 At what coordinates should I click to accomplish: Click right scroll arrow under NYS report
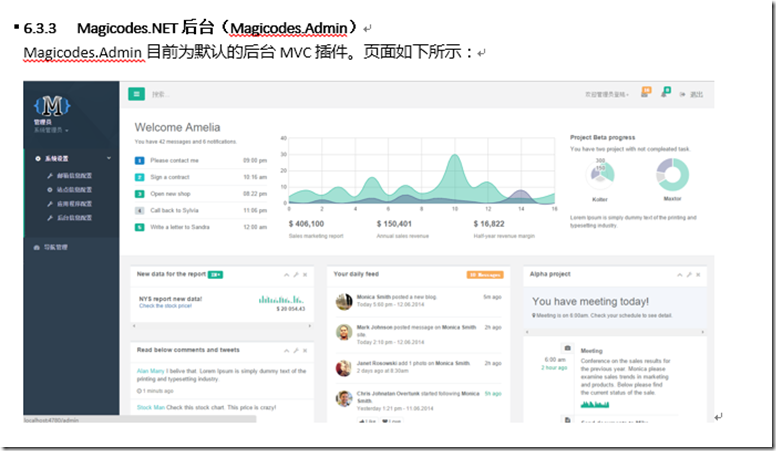(310, 326)
